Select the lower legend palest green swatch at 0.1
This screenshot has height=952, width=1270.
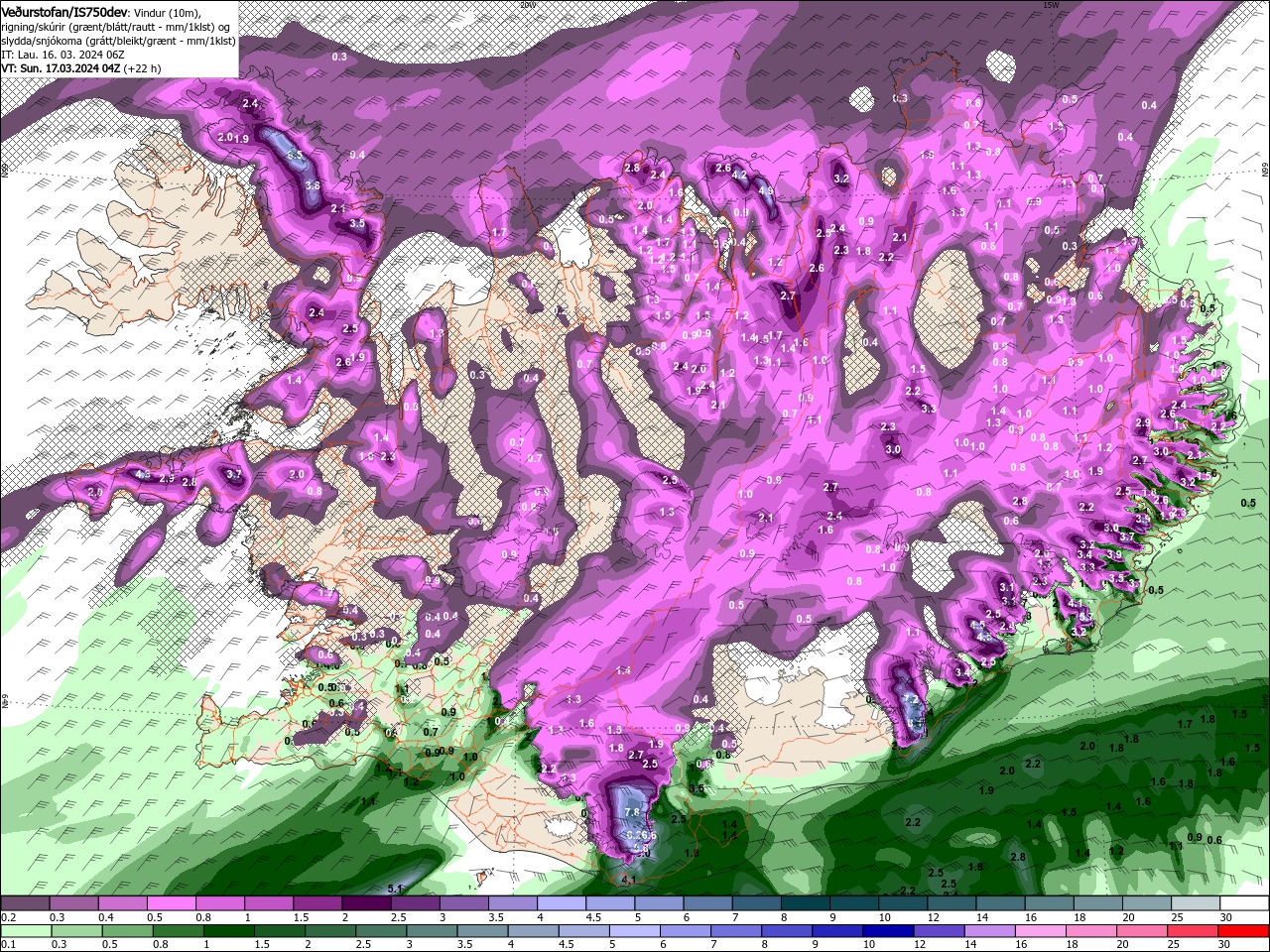(25, 931)
